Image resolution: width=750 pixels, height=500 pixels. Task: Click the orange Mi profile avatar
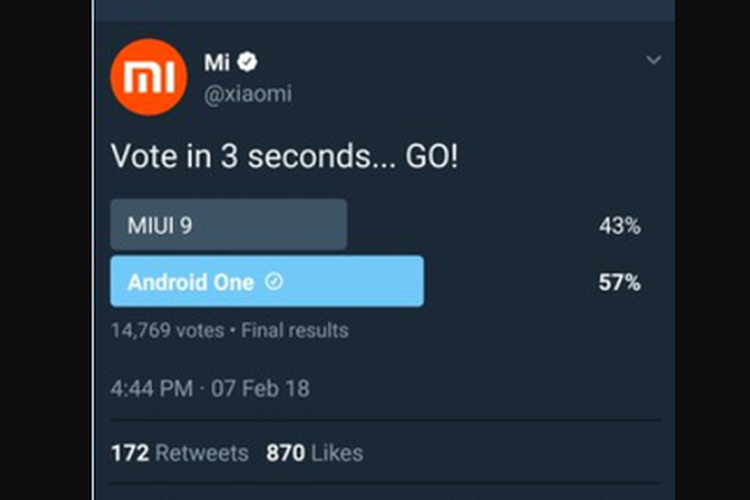pos(148,77)
